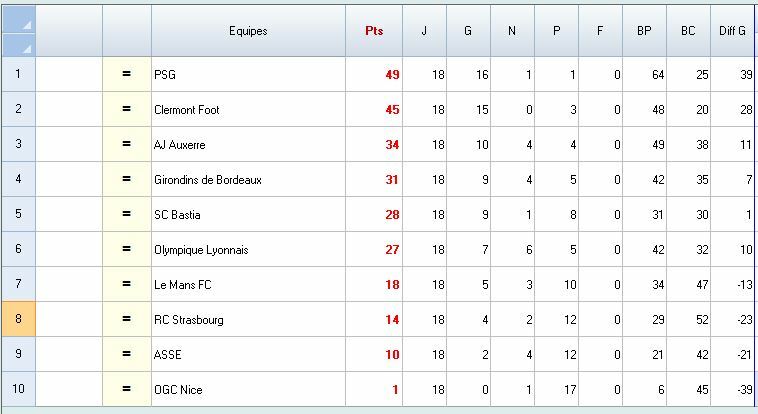The height and width of the screenshot is (414, 758).
Task: Click the equals icon beside AJ Auxerre
Action: click(126, 145)
